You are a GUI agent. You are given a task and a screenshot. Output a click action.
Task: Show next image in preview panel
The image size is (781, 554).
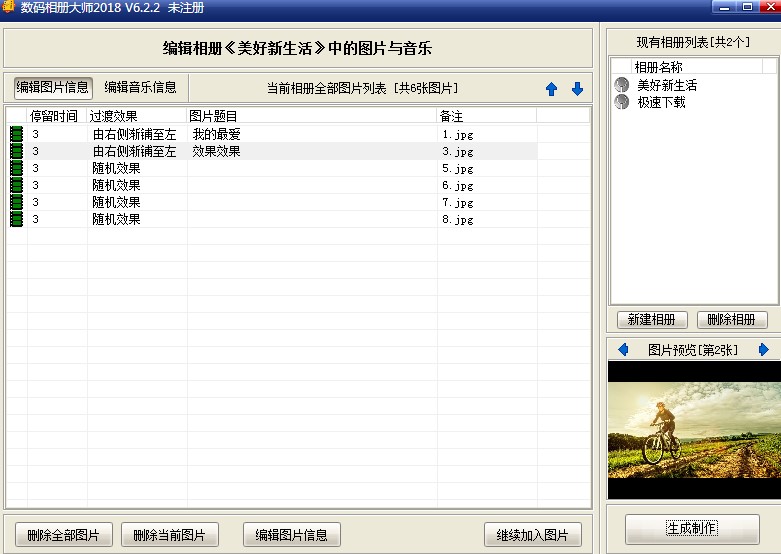[x=764, y=350]
